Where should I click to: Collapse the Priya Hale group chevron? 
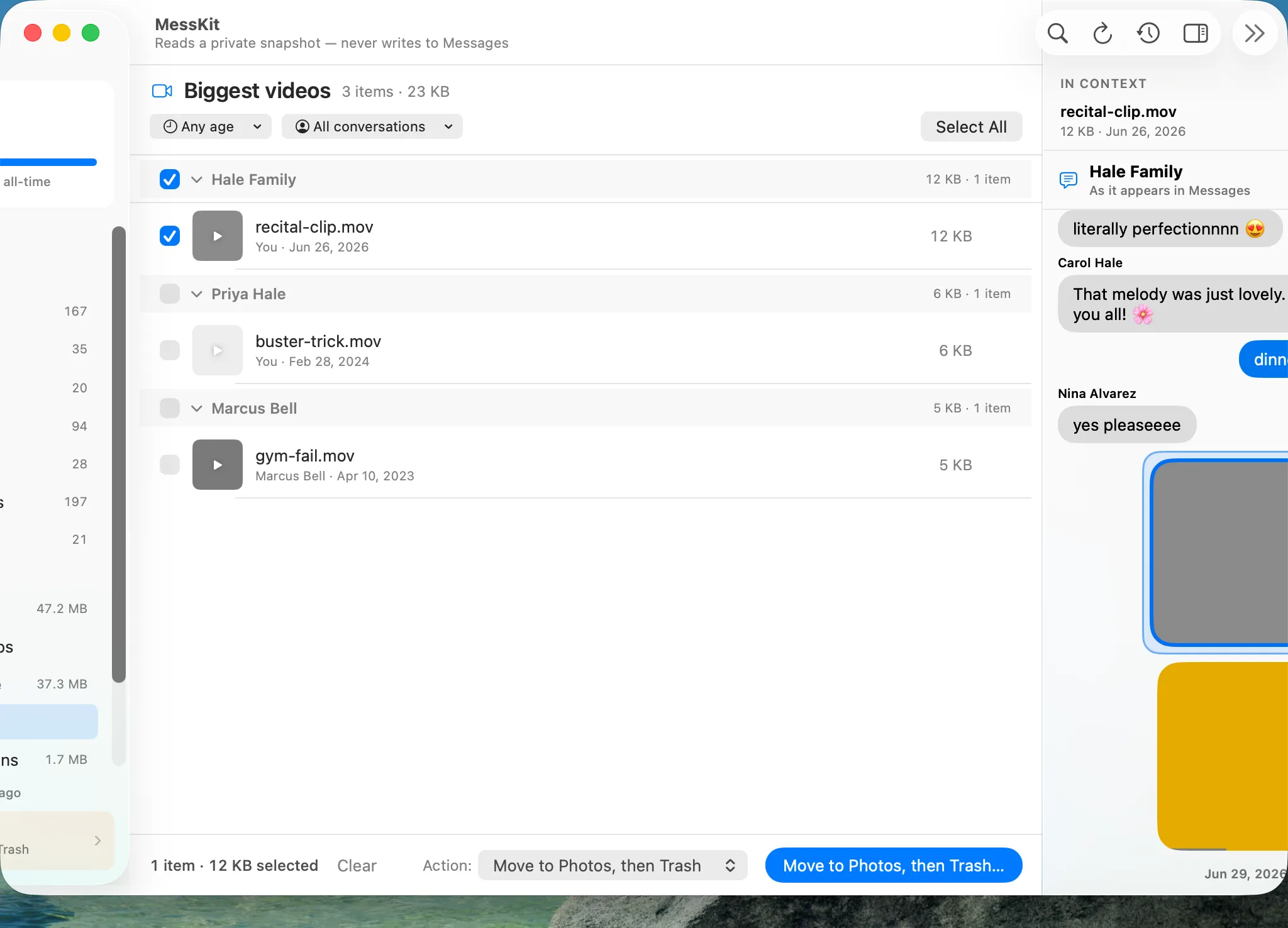pyautogui.click(x=197, y=294)
